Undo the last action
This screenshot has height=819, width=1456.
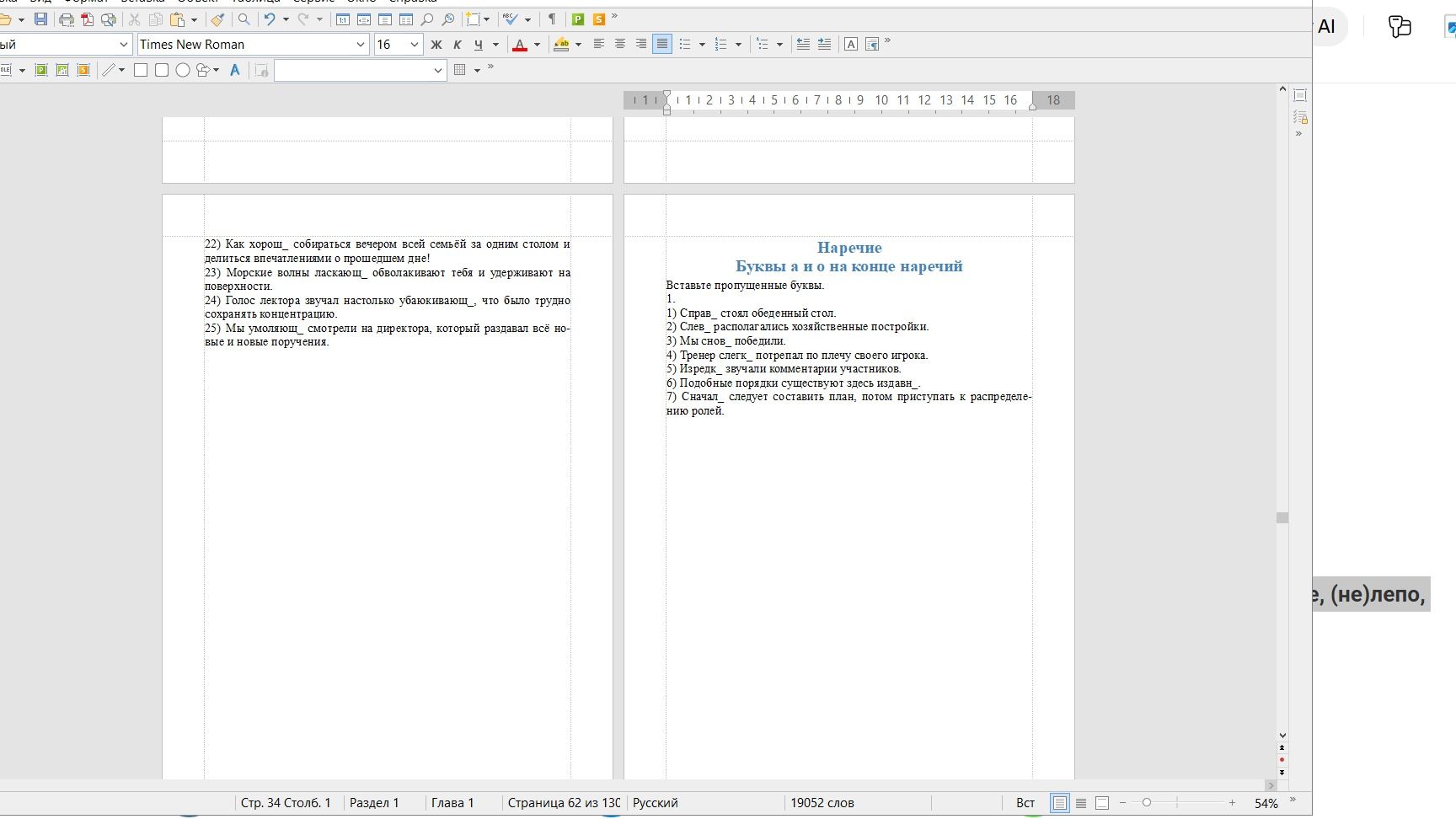click(x=270, y=19)
